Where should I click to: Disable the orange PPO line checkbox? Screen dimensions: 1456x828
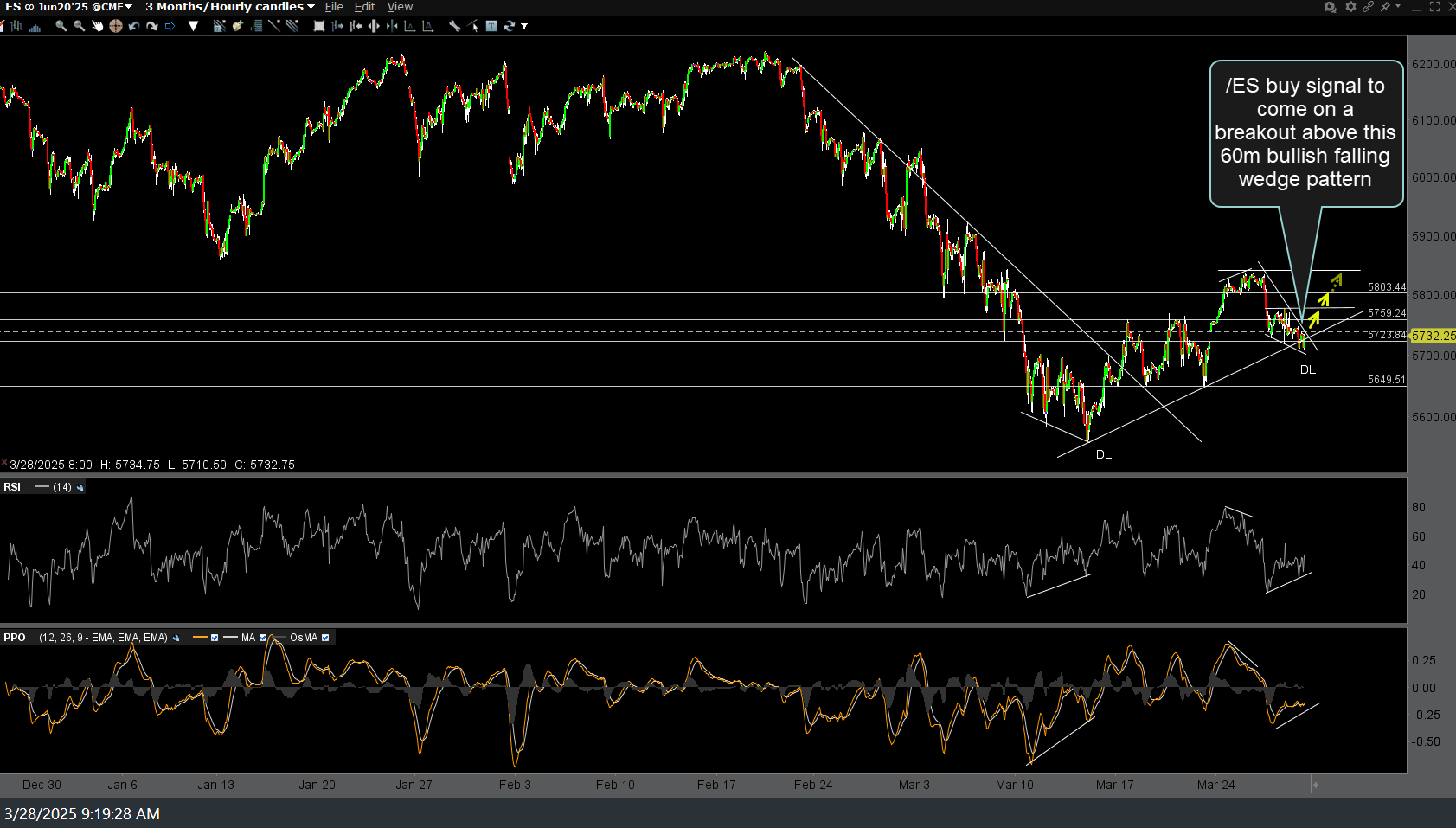[x=215, y=637]
